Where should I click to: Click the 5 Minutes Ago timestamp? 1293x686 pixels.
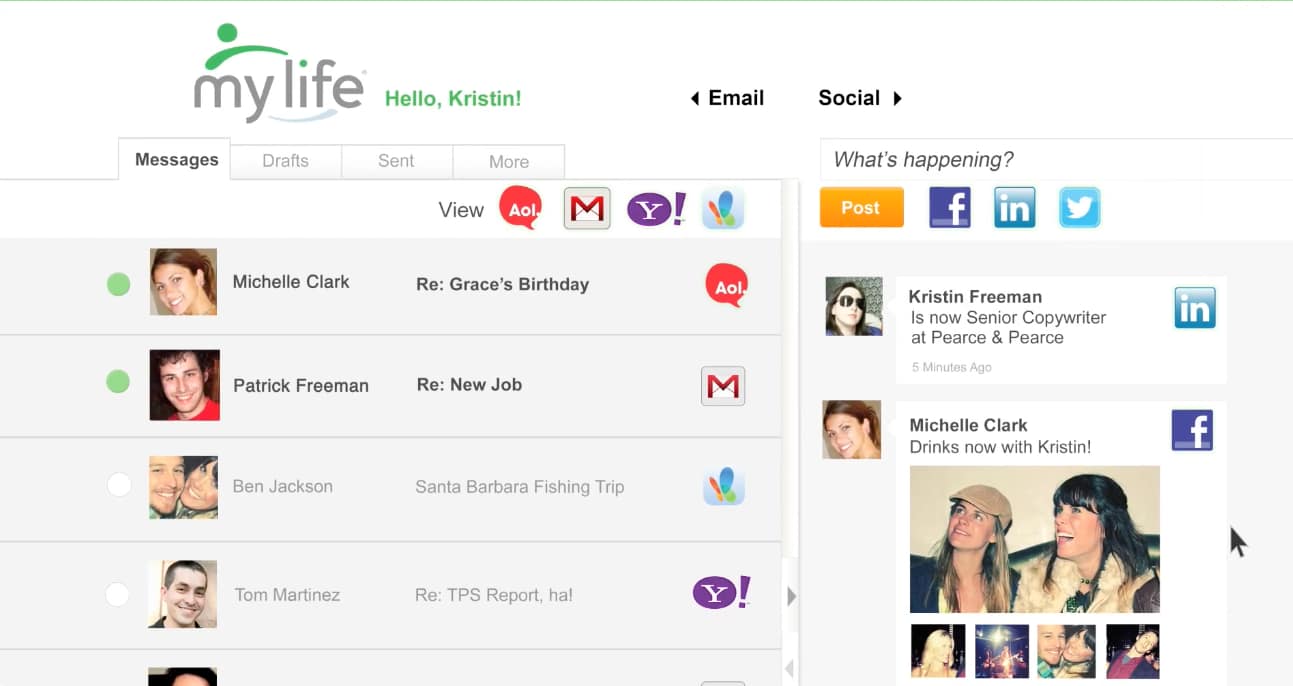951,367
